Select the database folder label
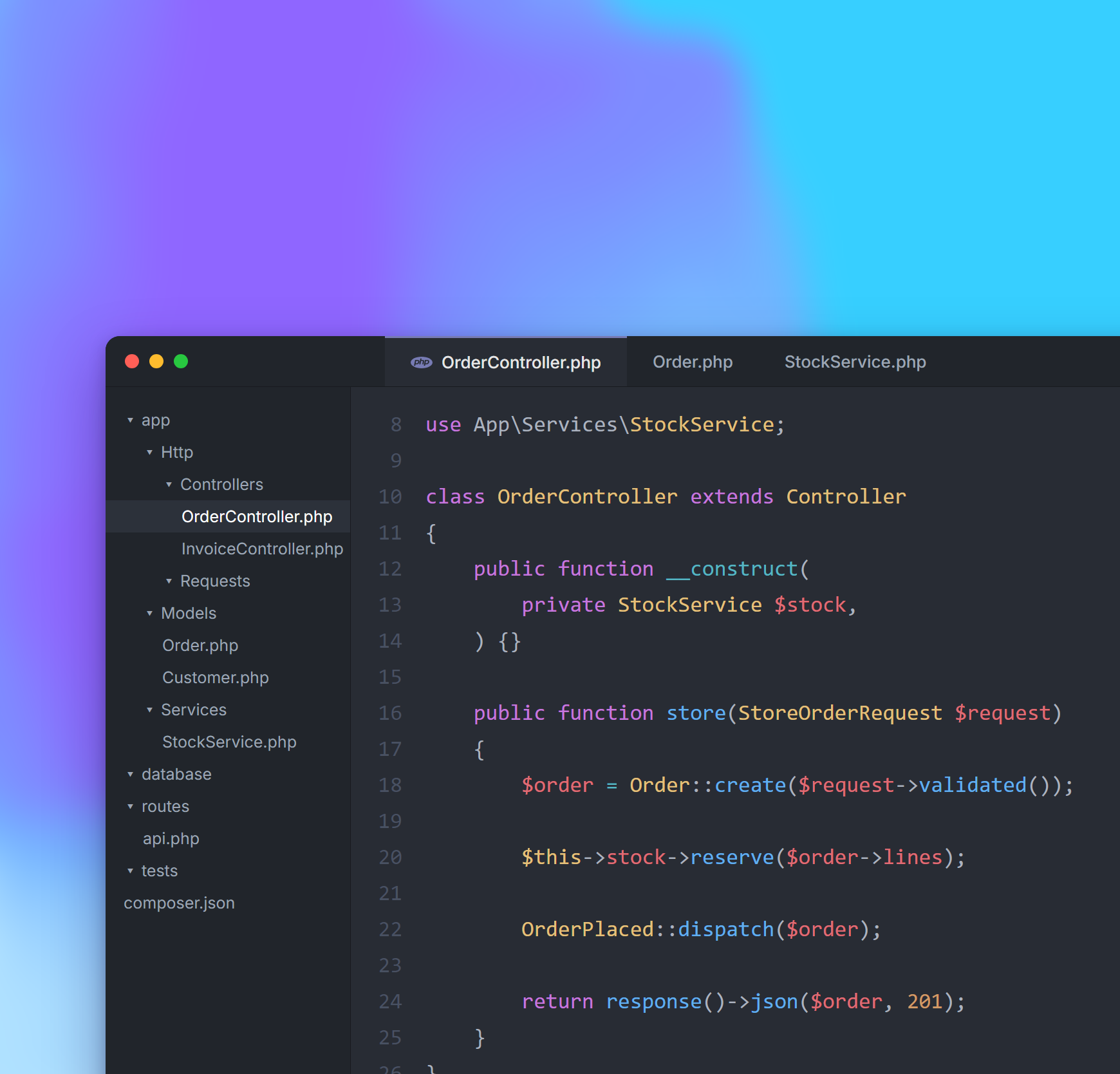The width and height of the screenshot is (1120, 1074). [176, 774]
